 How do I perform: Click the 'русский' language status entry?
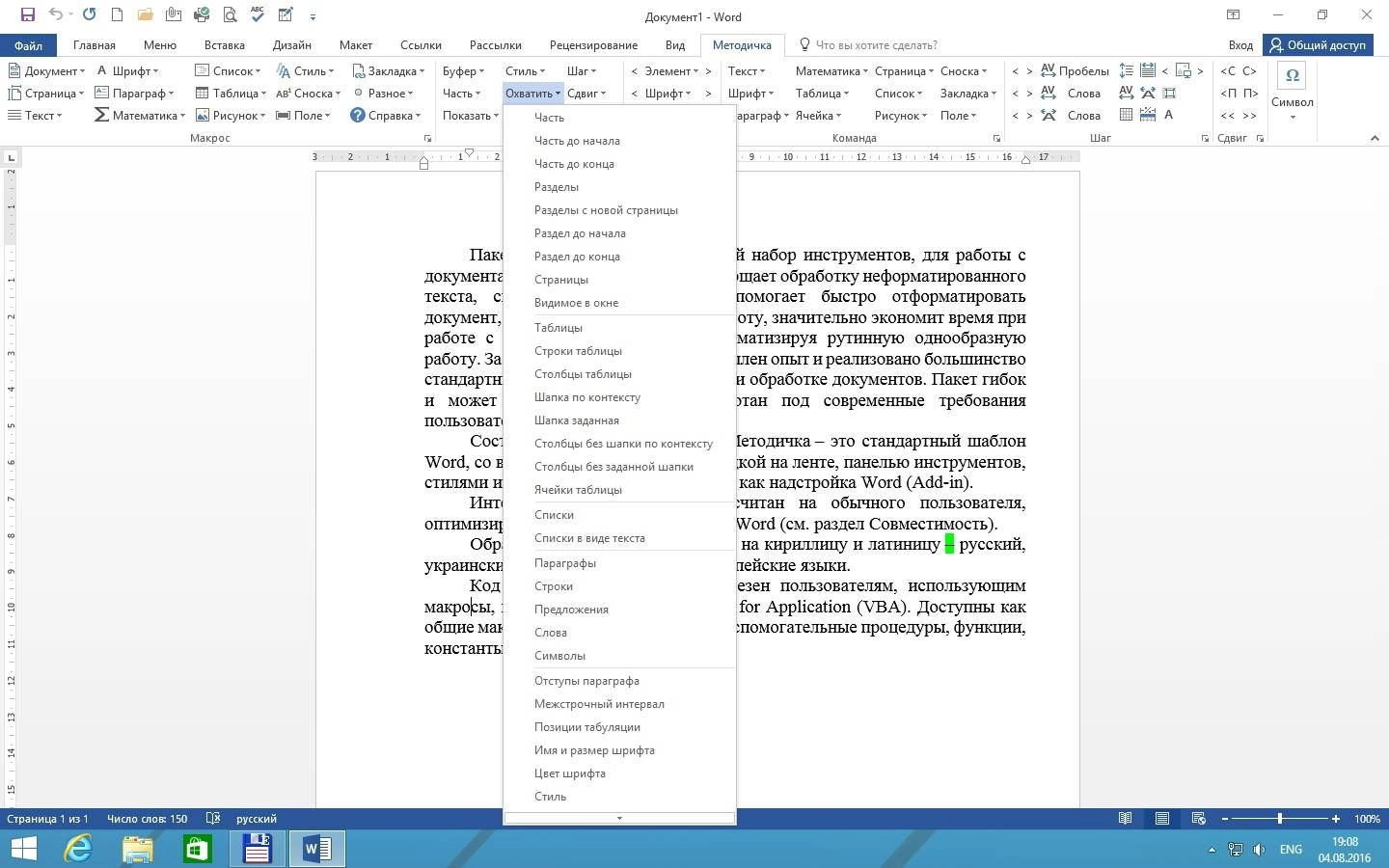(x=257, y=819)
